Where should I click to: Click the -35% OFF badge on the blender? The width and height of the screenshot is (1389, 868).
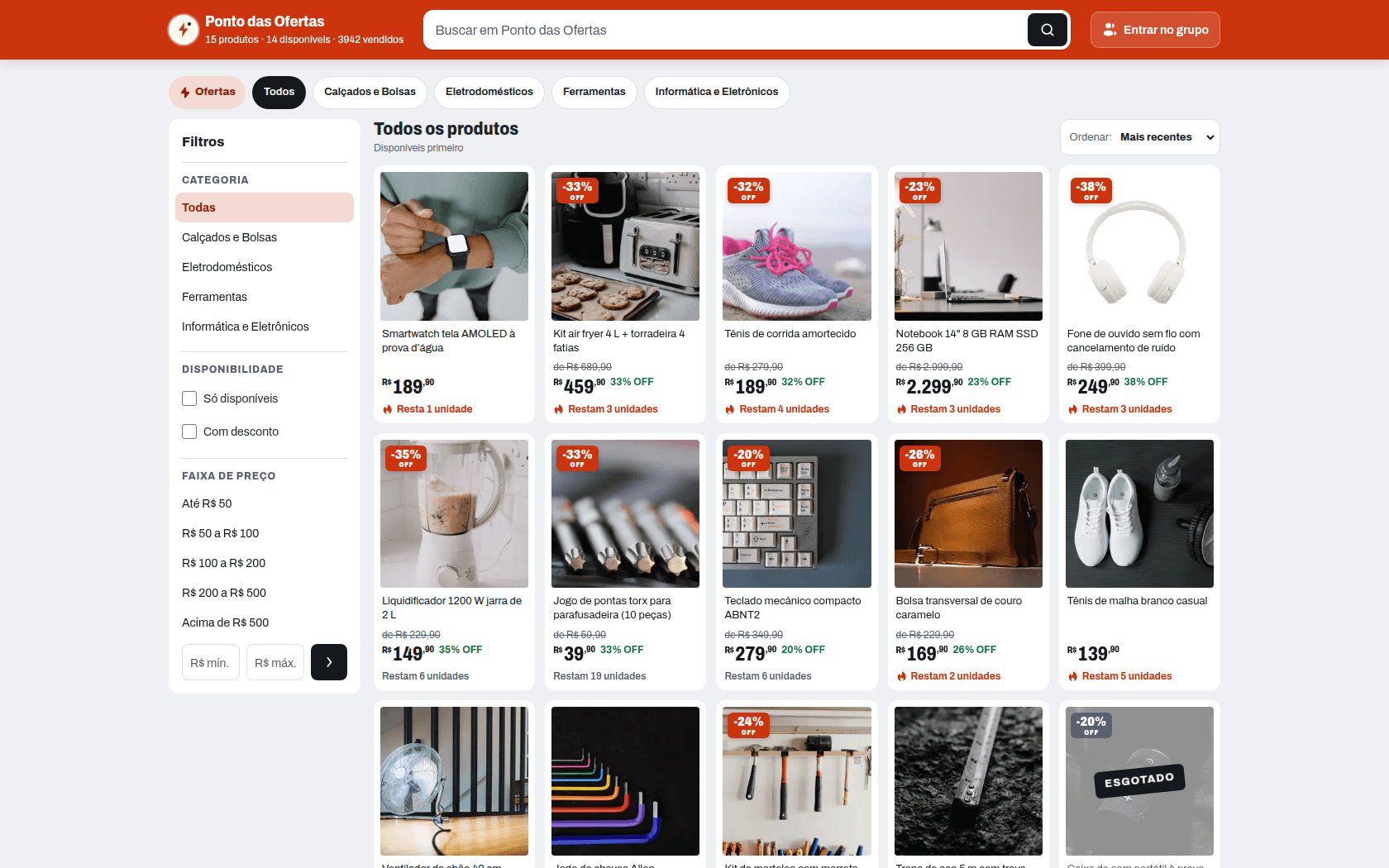pyautogui.click(x=406, y=457)
